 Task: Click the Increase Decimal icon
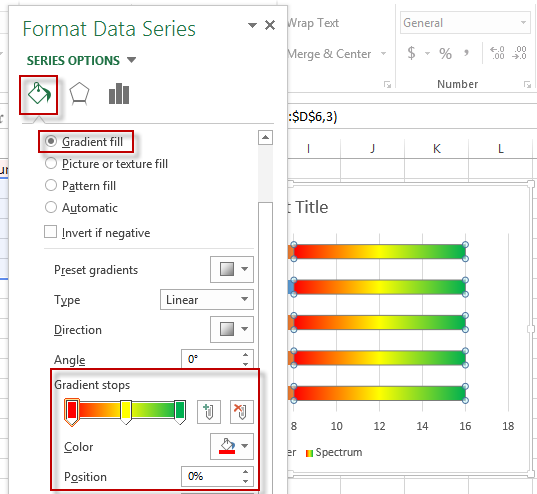[x=497, y=53]
